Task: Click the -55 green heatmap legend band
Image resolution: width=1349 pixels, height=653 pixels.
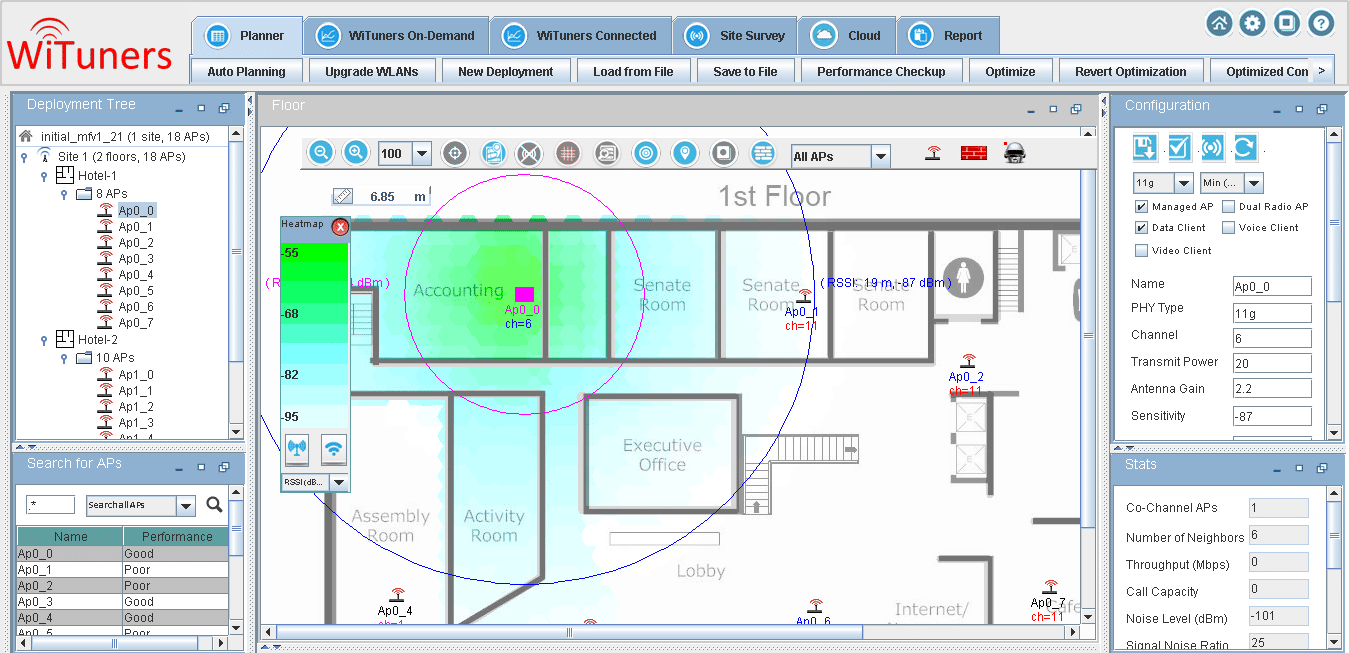Action: [315, 254]
